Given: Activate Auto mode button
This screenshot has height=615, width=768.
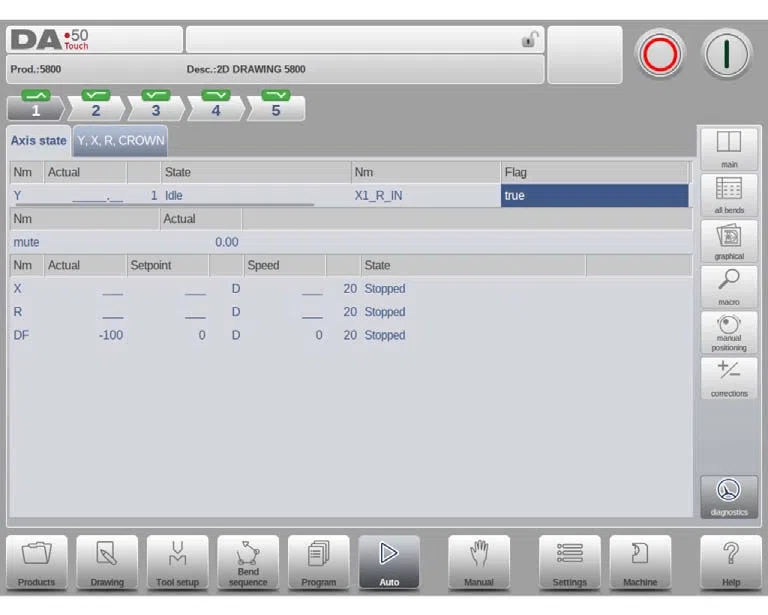Looking at the screenshot, I should (389, 562).
